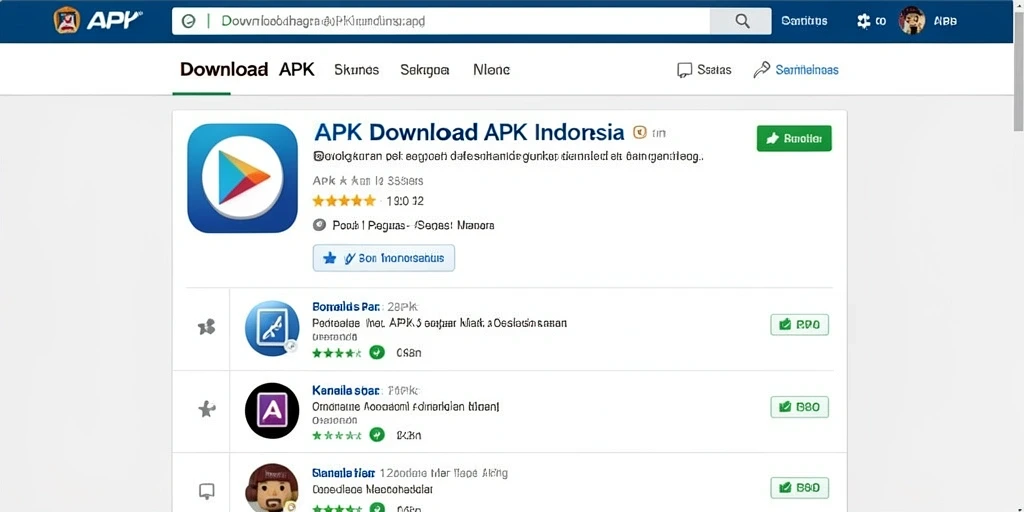Click the star icon beside the Kanalla sbar row
1024x512 pixels.
click(x=206, y=409)
